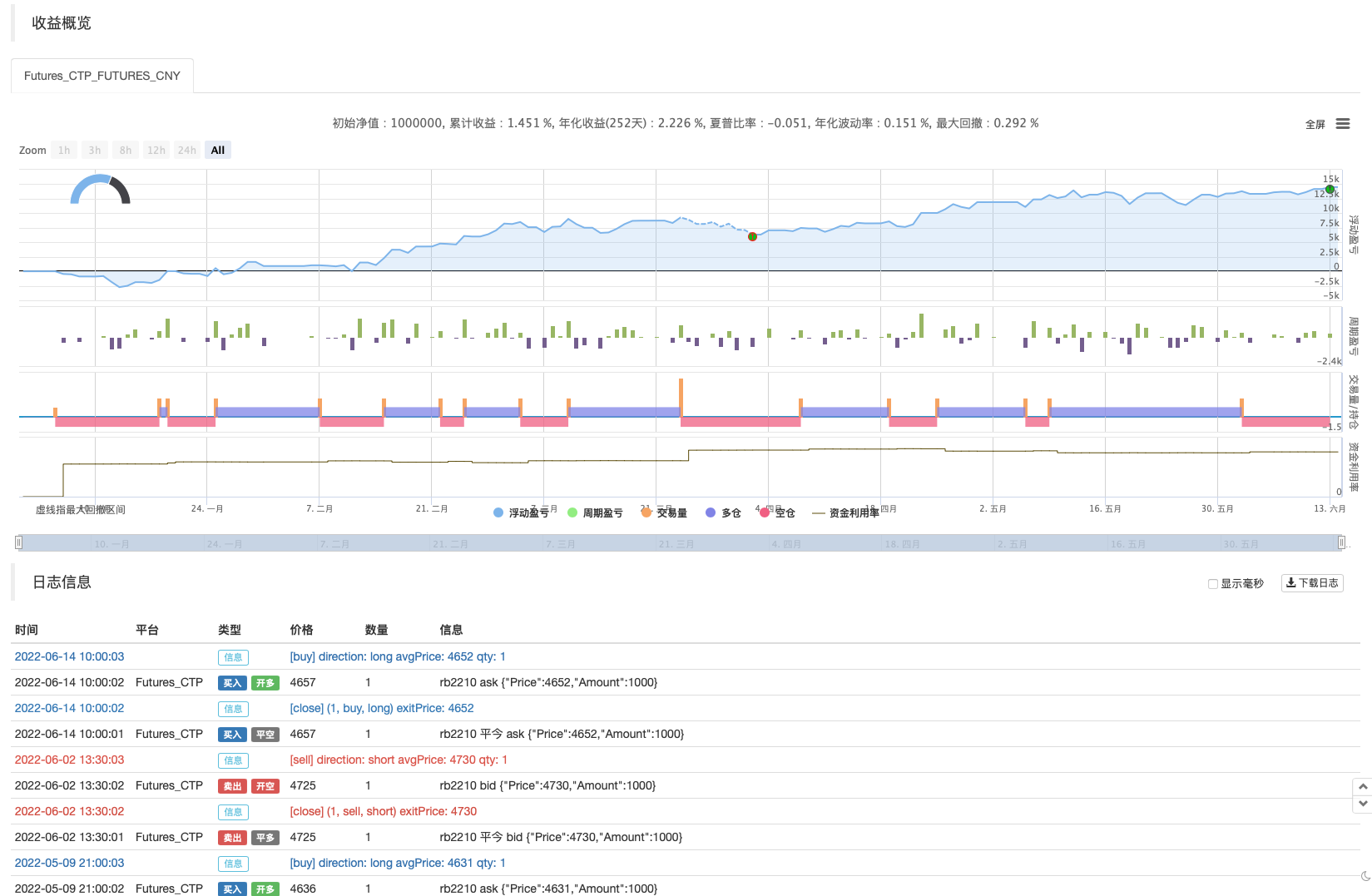The height and width of the screenshot is (896, 1372).
Task: Click log text '[sell] direction: short avgPrice: 4730 qty: 1'
Action: point(399,760)
